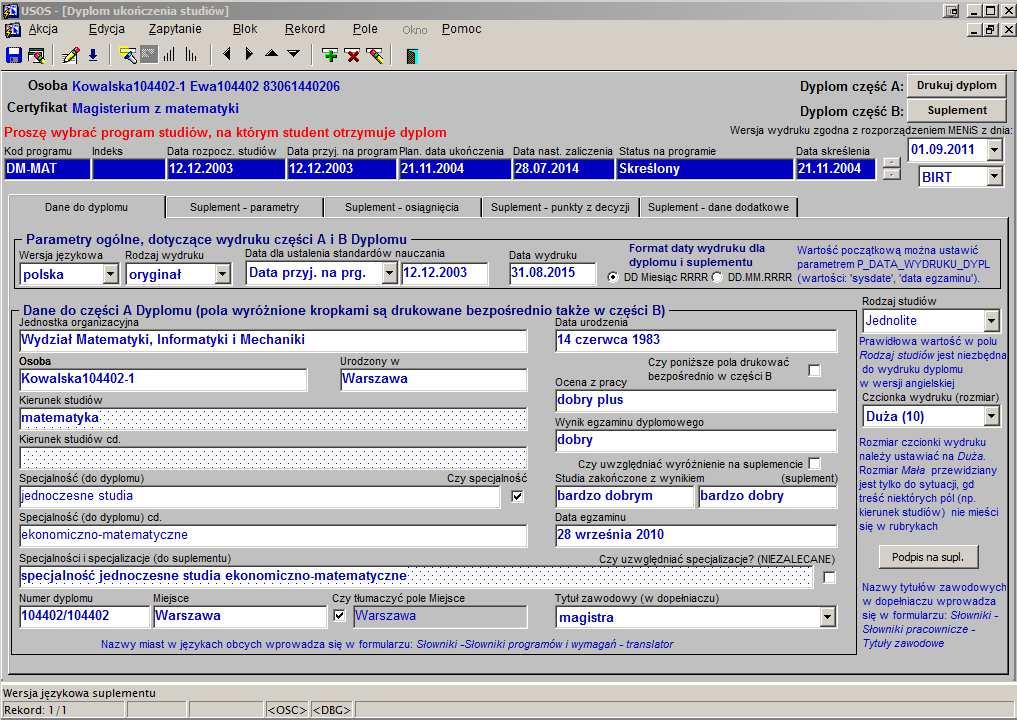This screenshot has width=1017, height=720.
Task: Go to previous block with left arrow
Action: click(226, 54)
